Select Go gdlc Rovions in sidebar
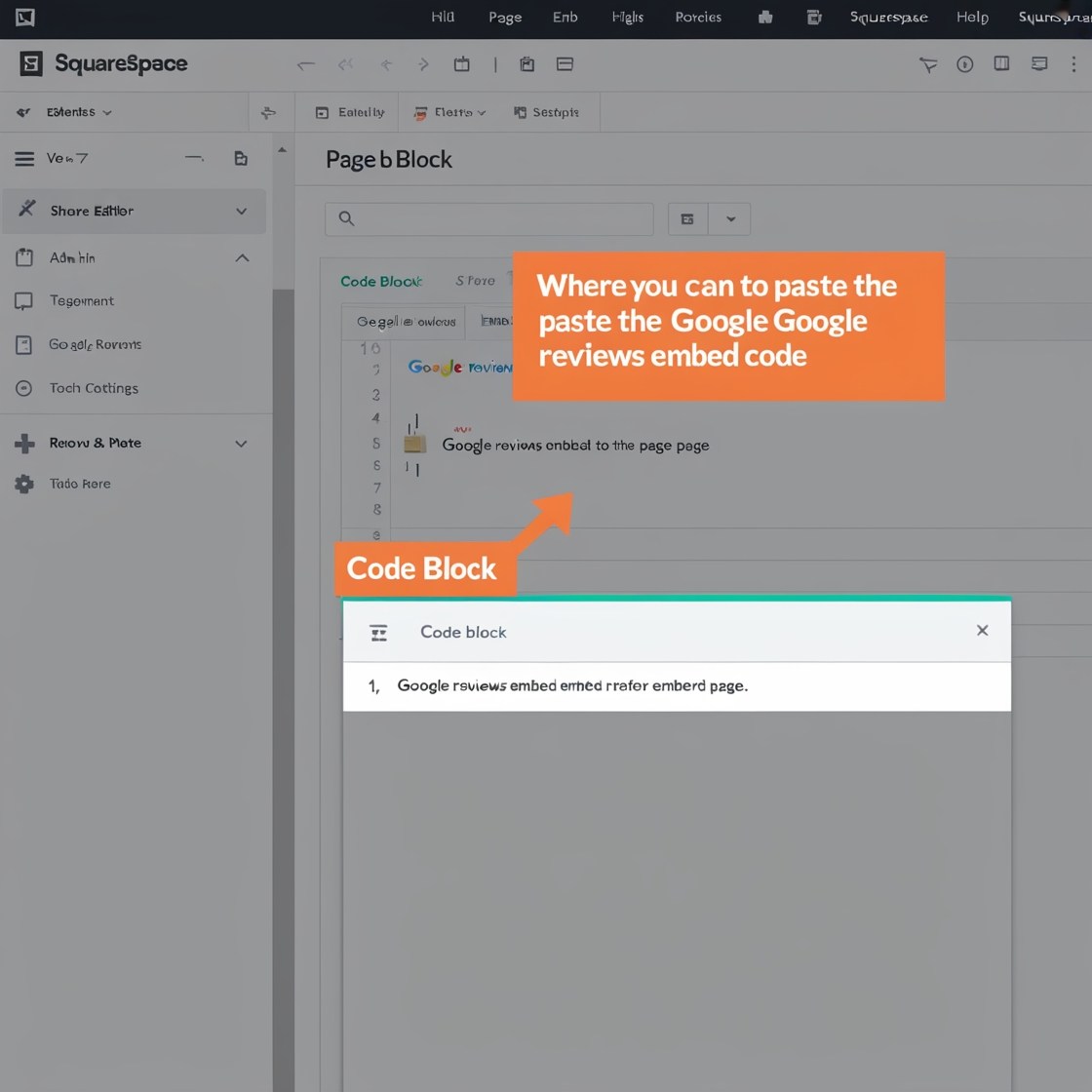This screenshot has height=1092, width=1092. pos(96,345)
